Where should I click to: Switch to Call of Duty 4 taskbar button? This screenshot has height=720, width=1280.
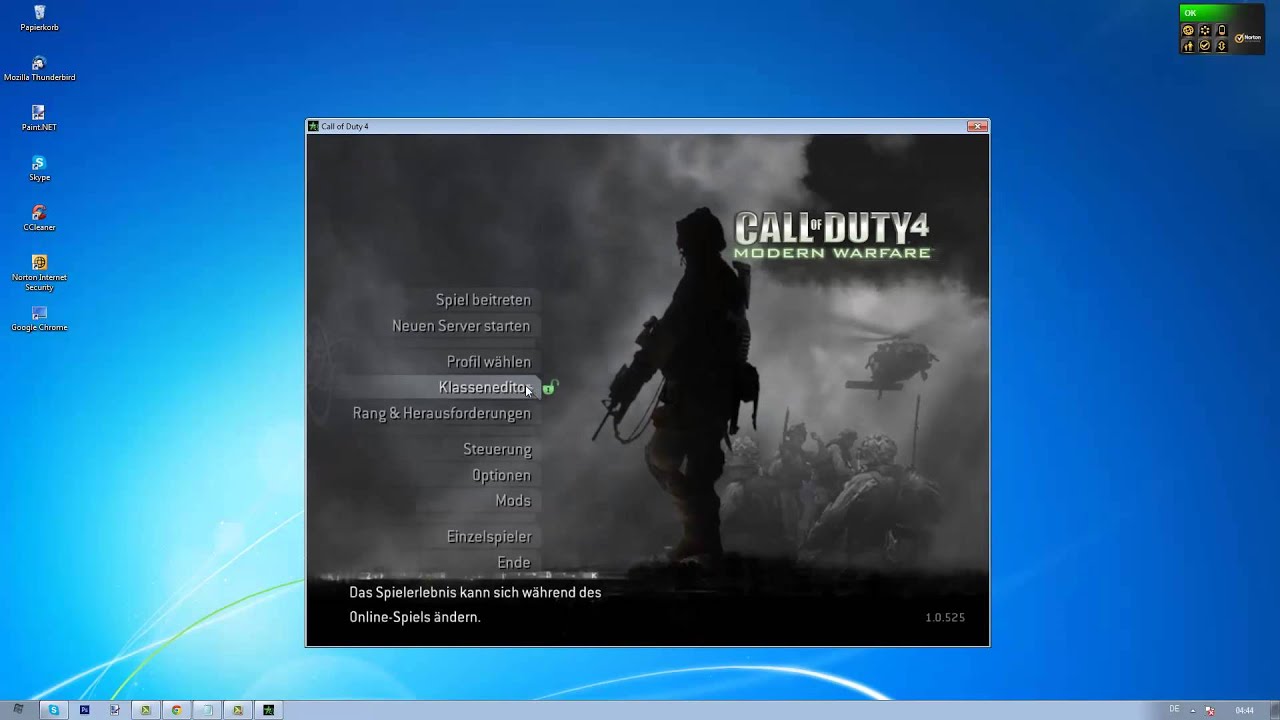click(x=268, y=710)
